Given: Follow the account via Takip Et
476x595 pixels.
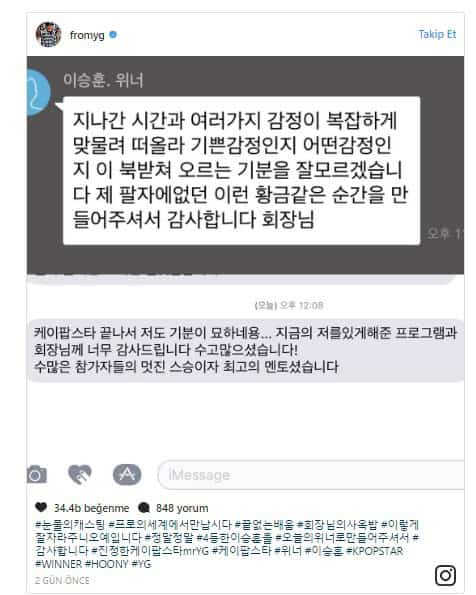Looking at the screenshot, I should click(437, 34).
